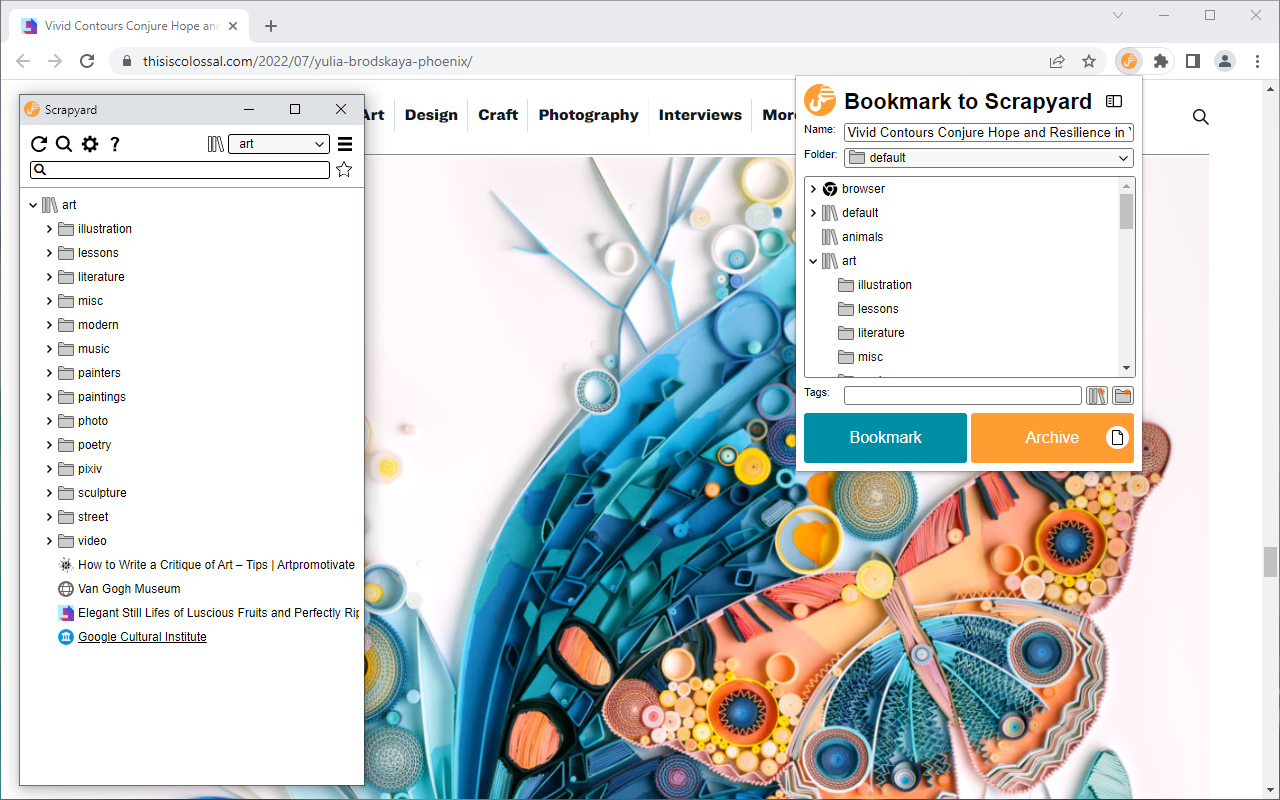Screen dimensions: 1280x800
Task: Open the 'Google Cultural Institute' bookmark
Action: (x=142, y=636)
